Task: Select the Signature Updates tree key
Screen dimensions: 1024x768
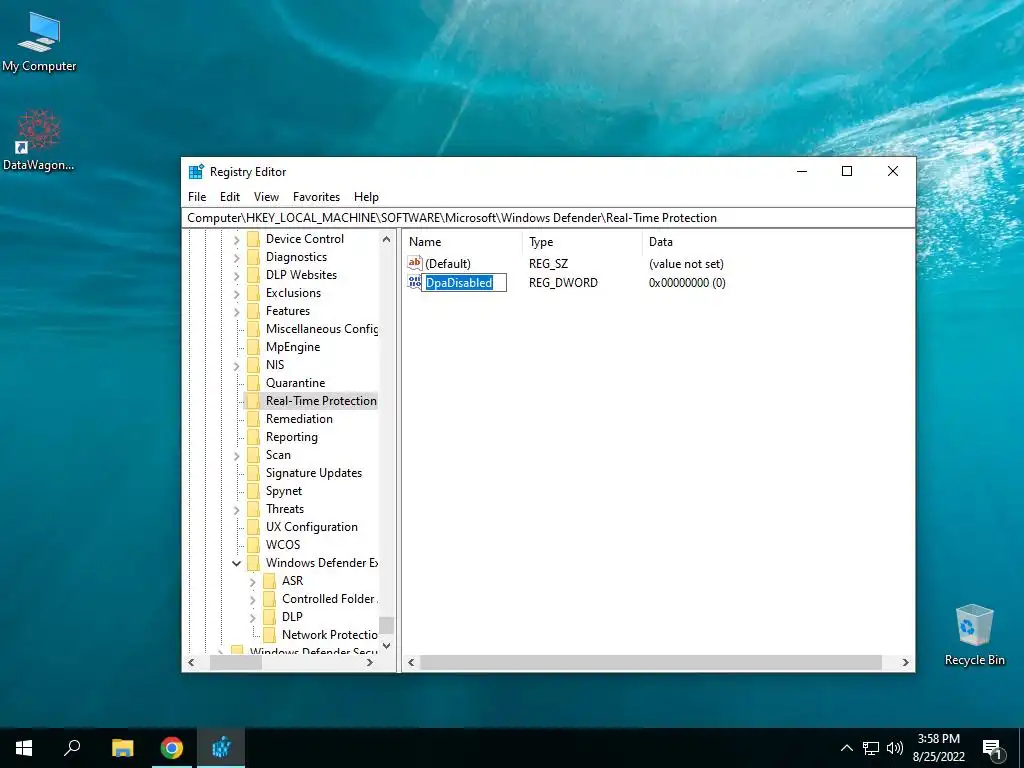Action: pos(313,473)
